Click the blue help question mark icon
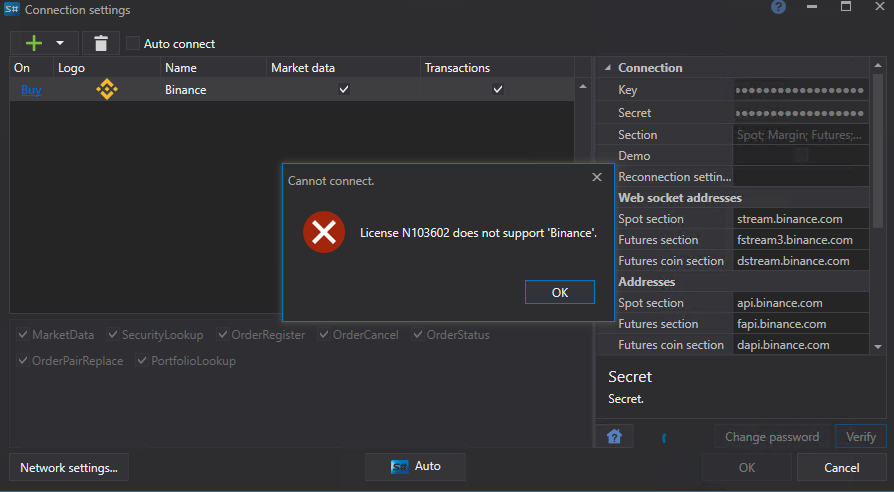 coord(778,7)
